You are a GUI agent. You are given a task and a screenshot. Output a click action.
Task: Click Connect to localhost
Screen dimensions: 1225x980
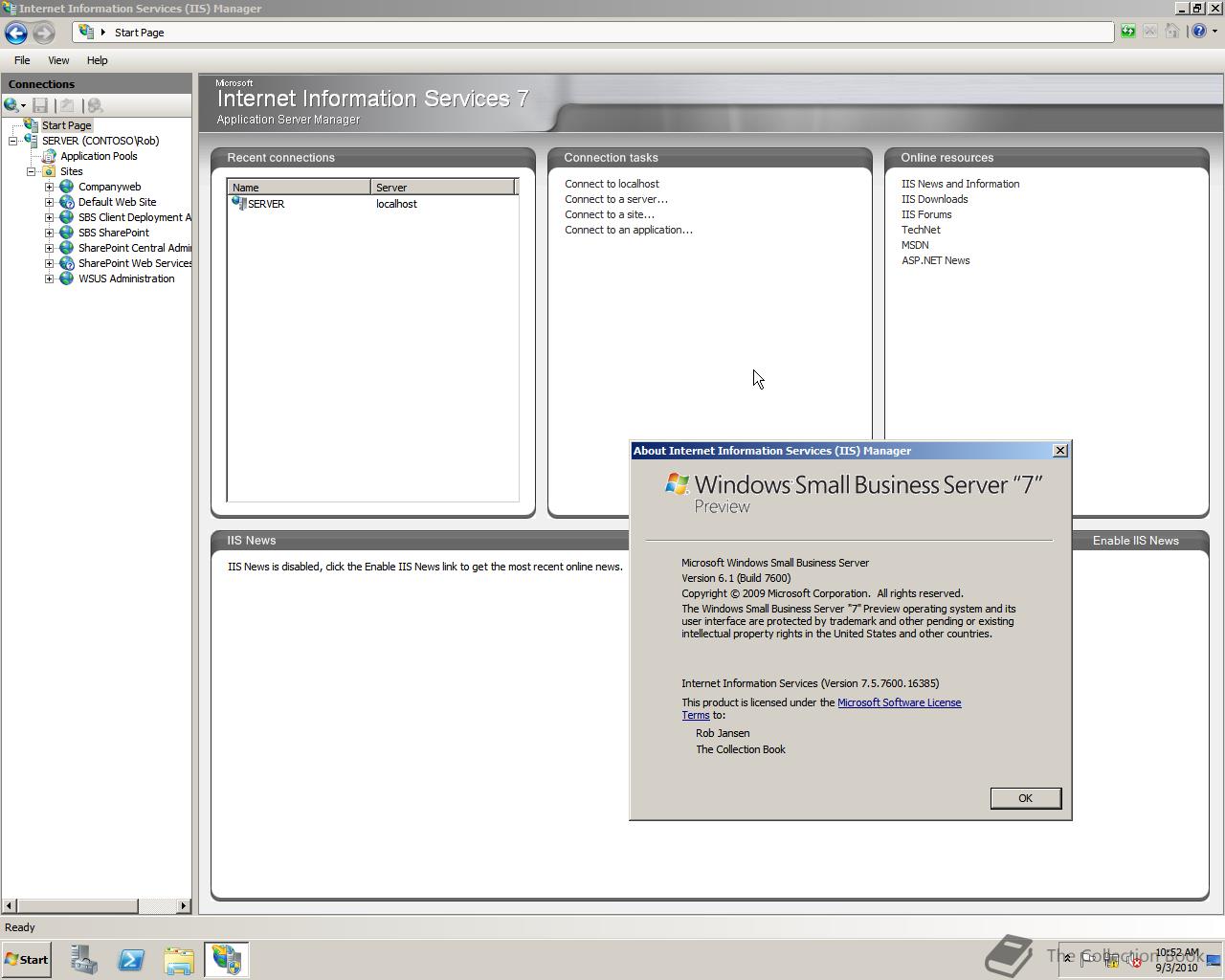tap(612, 184)
